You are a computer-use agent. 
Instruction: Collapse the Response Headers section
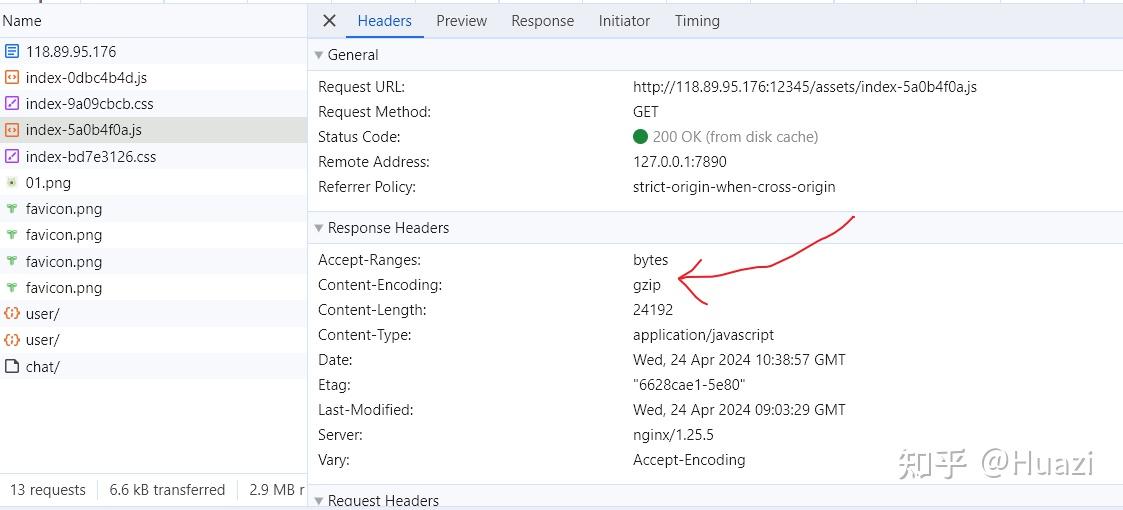(319, 228)
